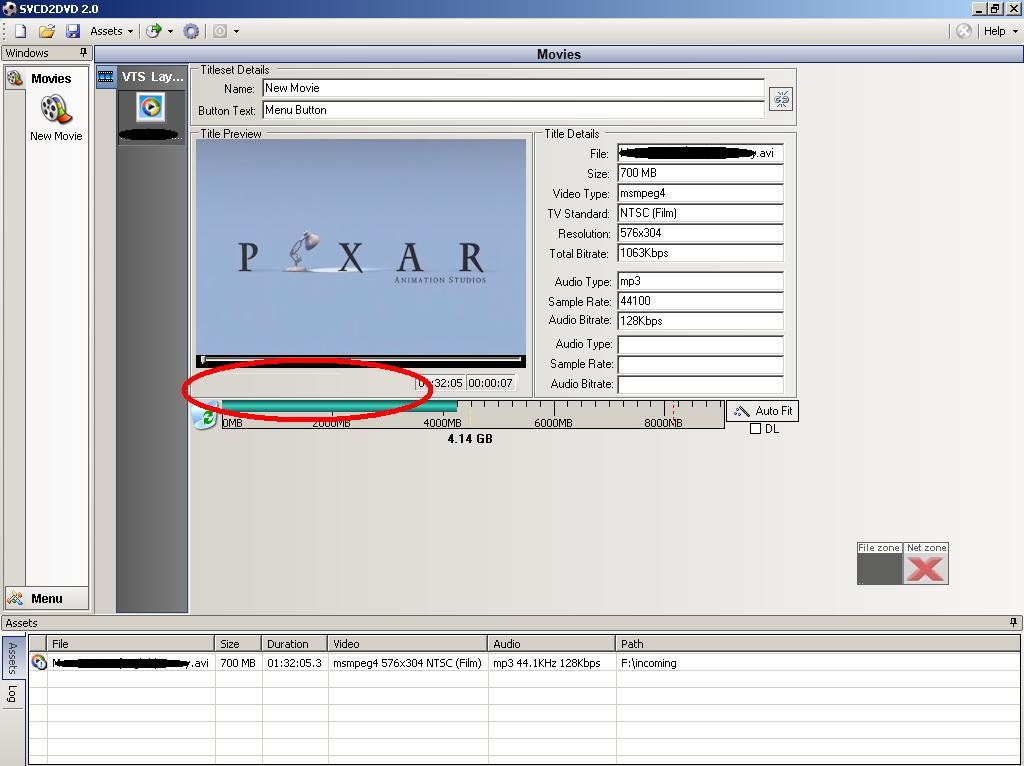Screen dimensions: 1024x766
Task: Select the 01:32:05.3 duration cell
Action: pyautogui.click(x=295, y=663)
